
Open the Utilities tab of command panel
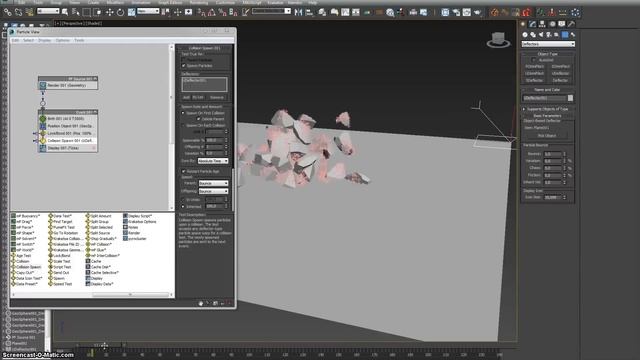[571, 24]
